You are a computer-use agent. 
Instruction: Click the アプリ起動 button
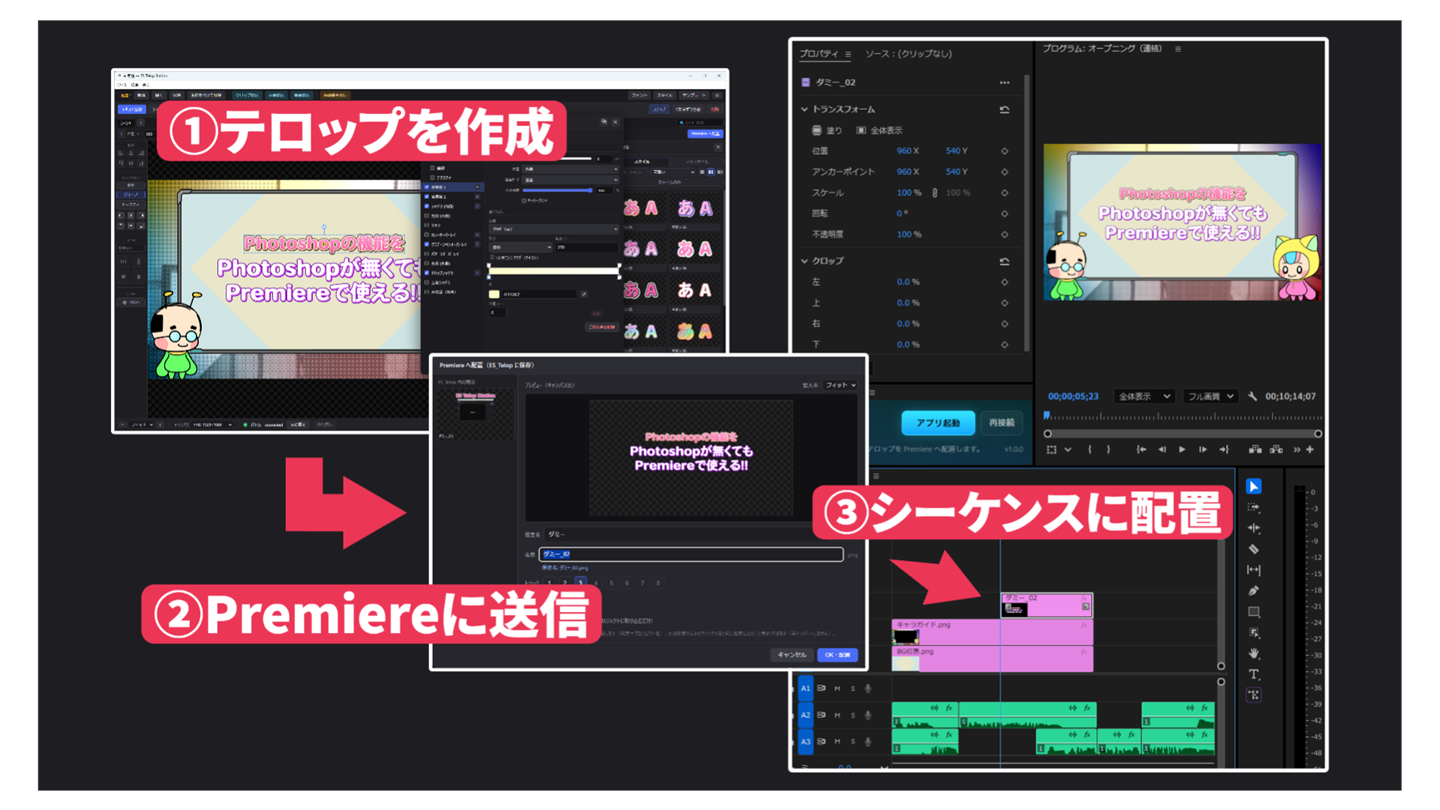(x=938, y=423)
